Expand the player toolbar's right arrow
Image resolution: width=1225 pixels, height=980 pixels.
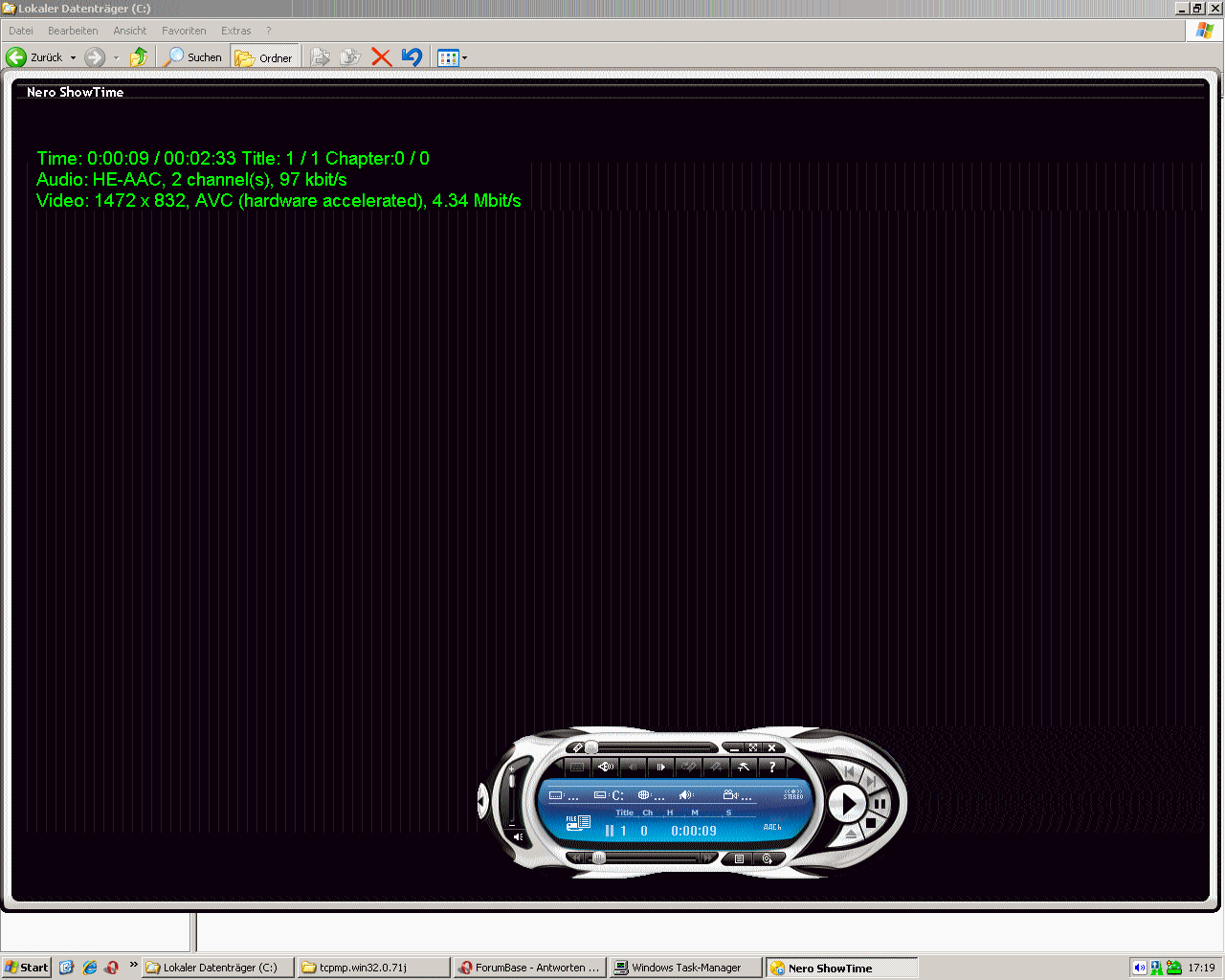click(x=791, y=766)
